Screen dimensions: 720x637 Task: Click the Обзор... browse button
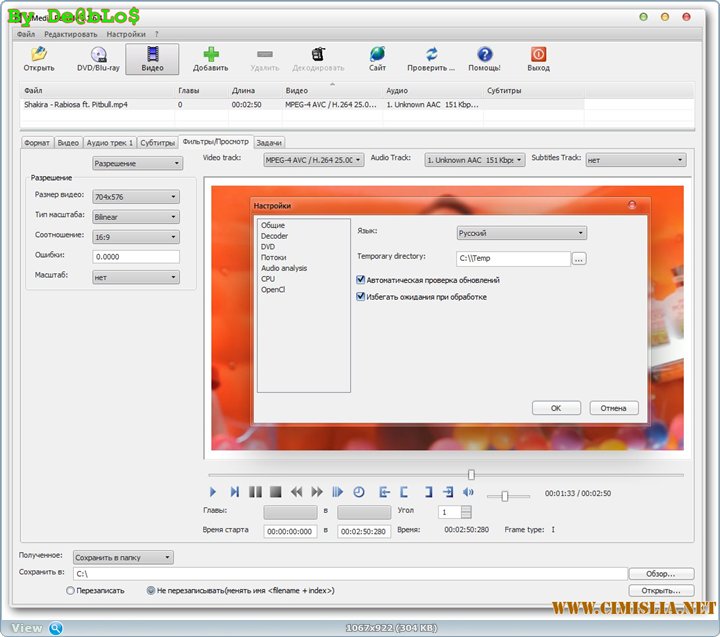click(660, 574)
